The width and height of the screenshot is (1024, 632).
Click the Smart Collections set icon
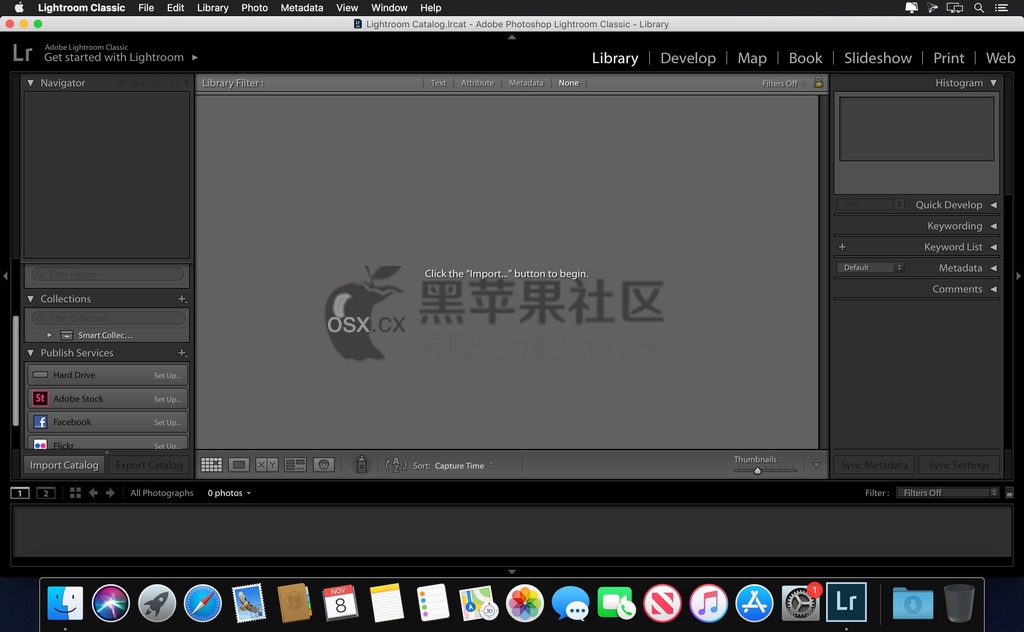coord(67,335)
